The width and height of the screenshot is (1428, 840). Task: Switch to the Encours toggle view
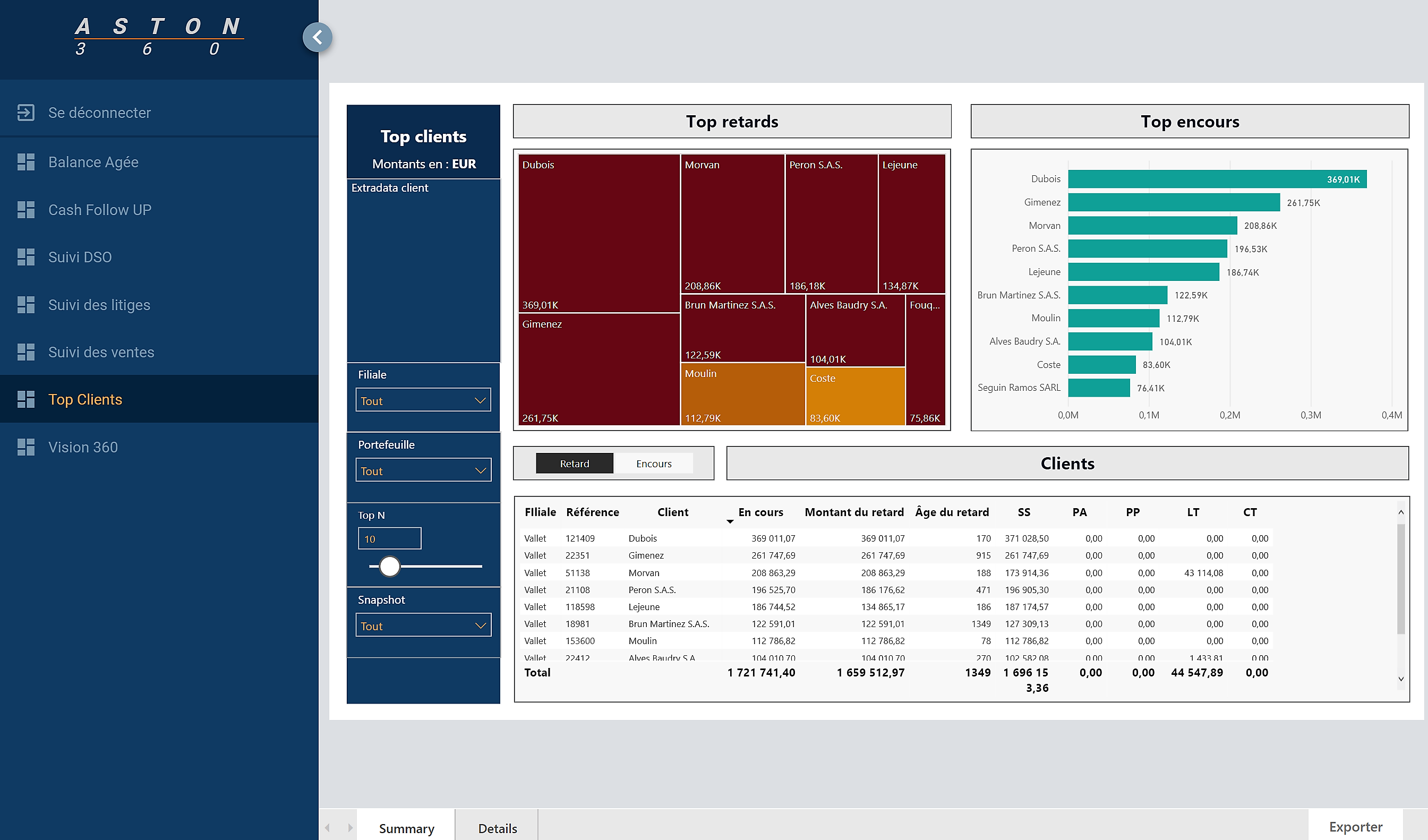654,462
